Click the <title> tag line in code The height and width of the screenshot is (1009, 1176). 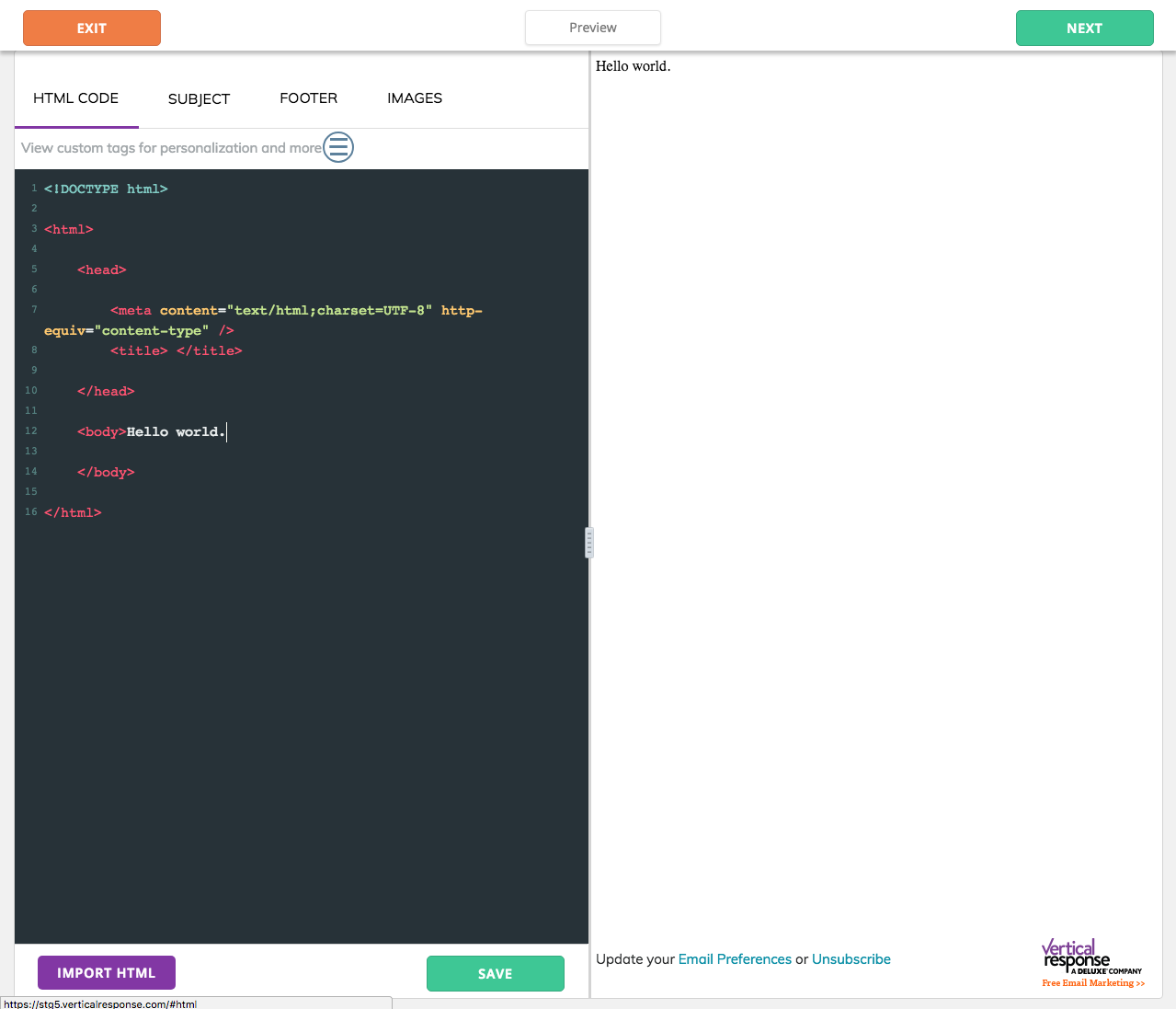click(x=177, y=350)
